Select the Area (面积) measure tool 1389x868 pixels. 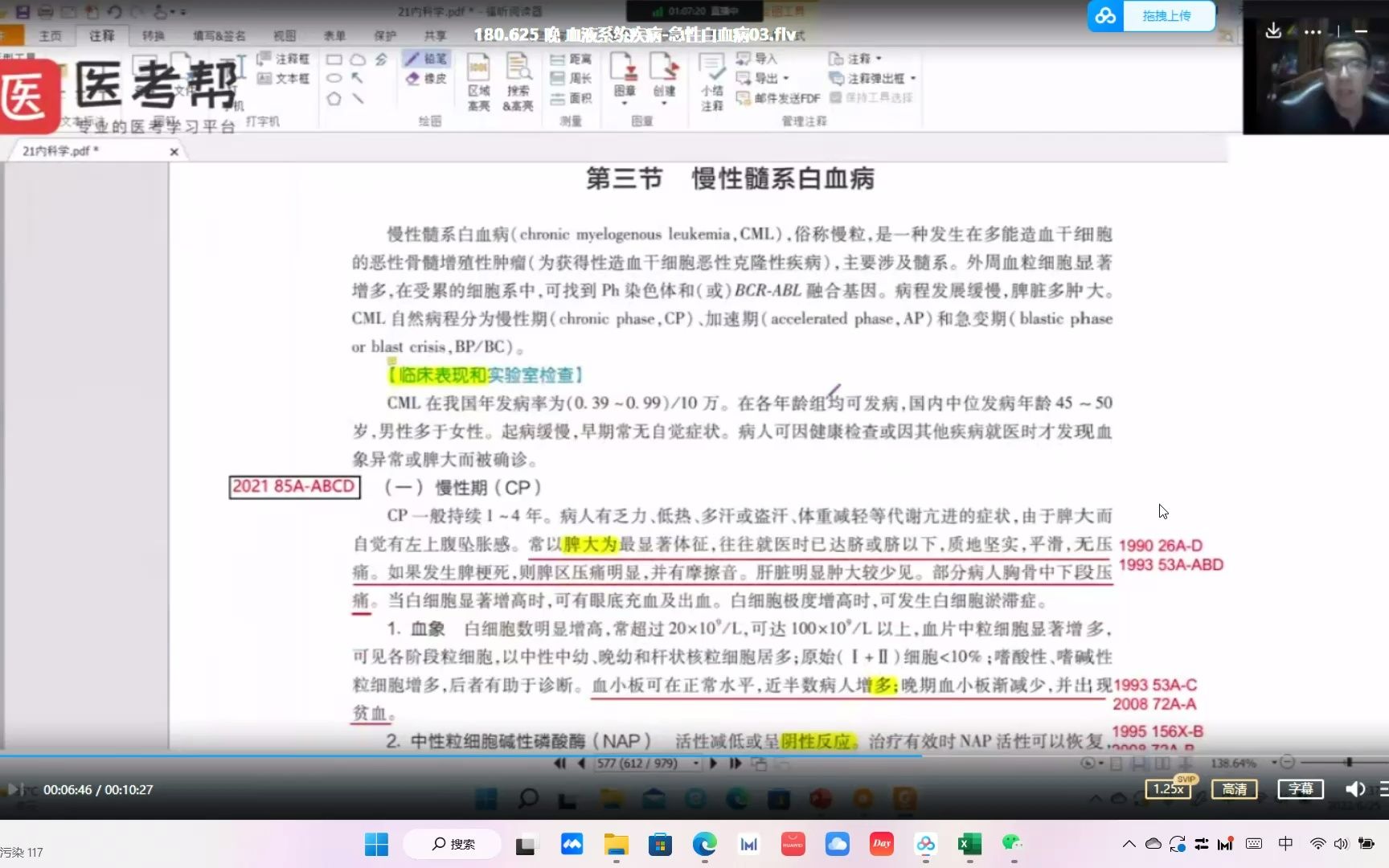571,98
